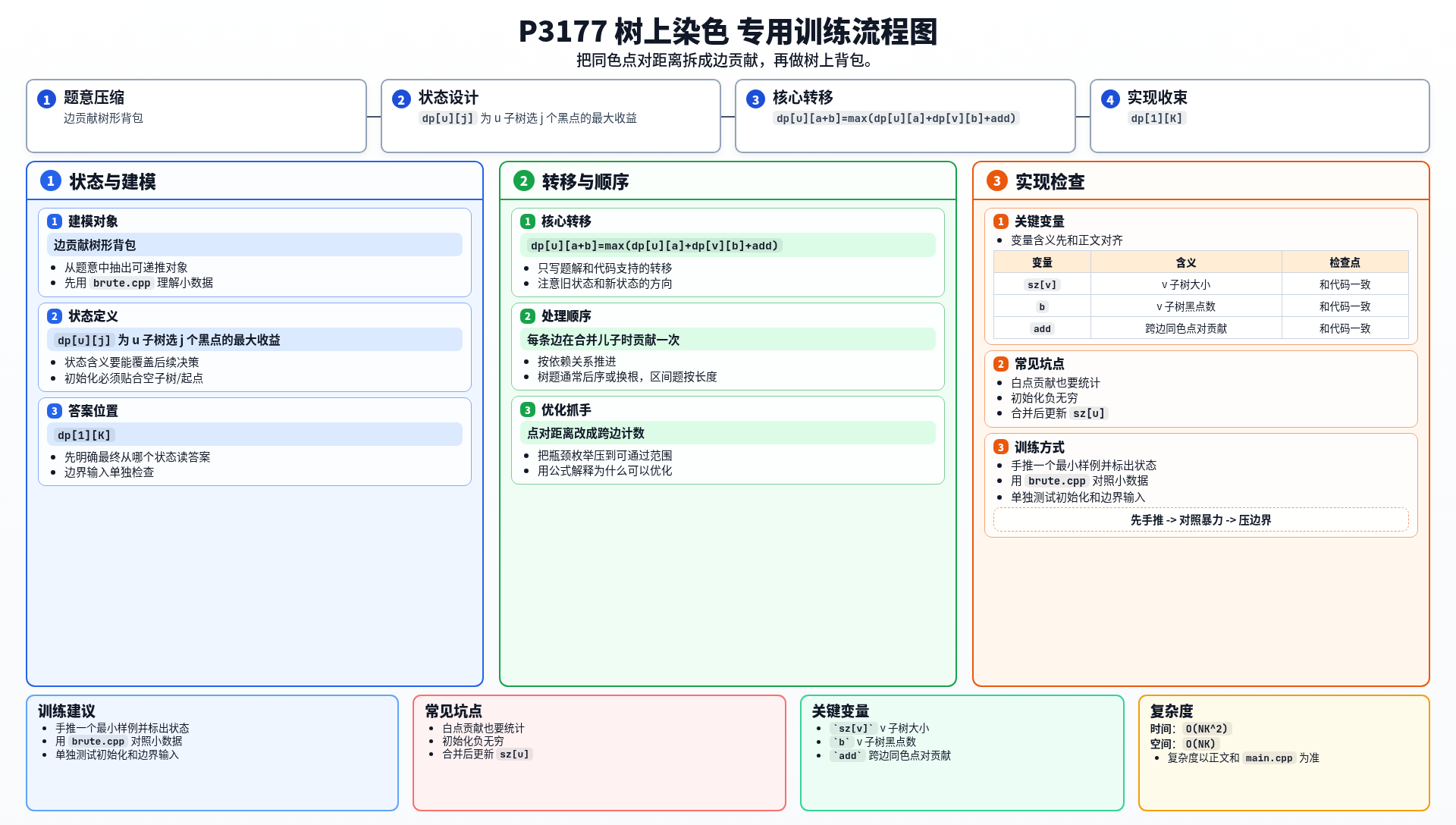Click the 实现收束 step heading
Viewport: 1456px width, 825px height.
[1157, 97]
